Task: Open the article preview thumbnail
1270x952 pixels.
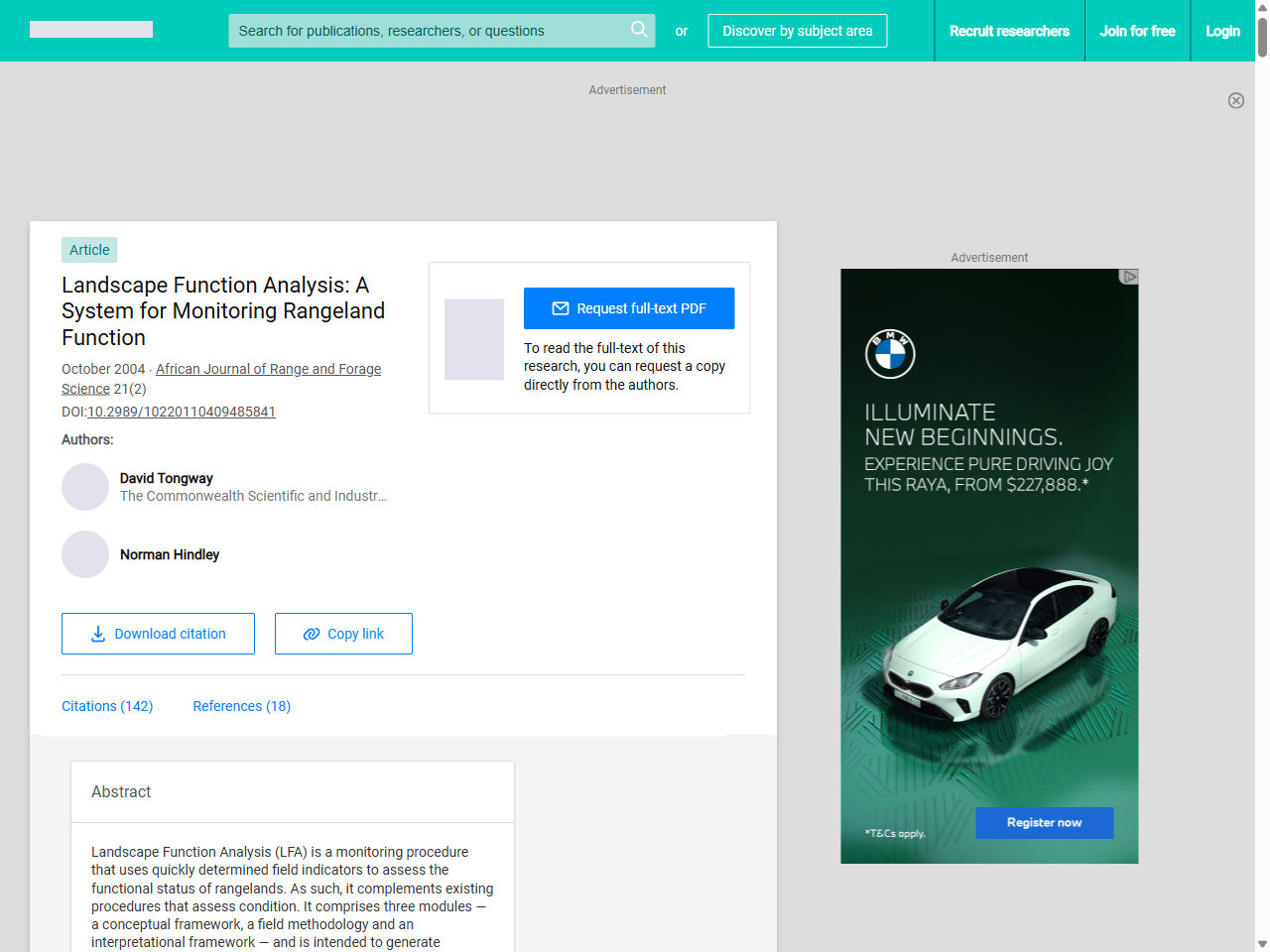Action: tap(474, 339)
